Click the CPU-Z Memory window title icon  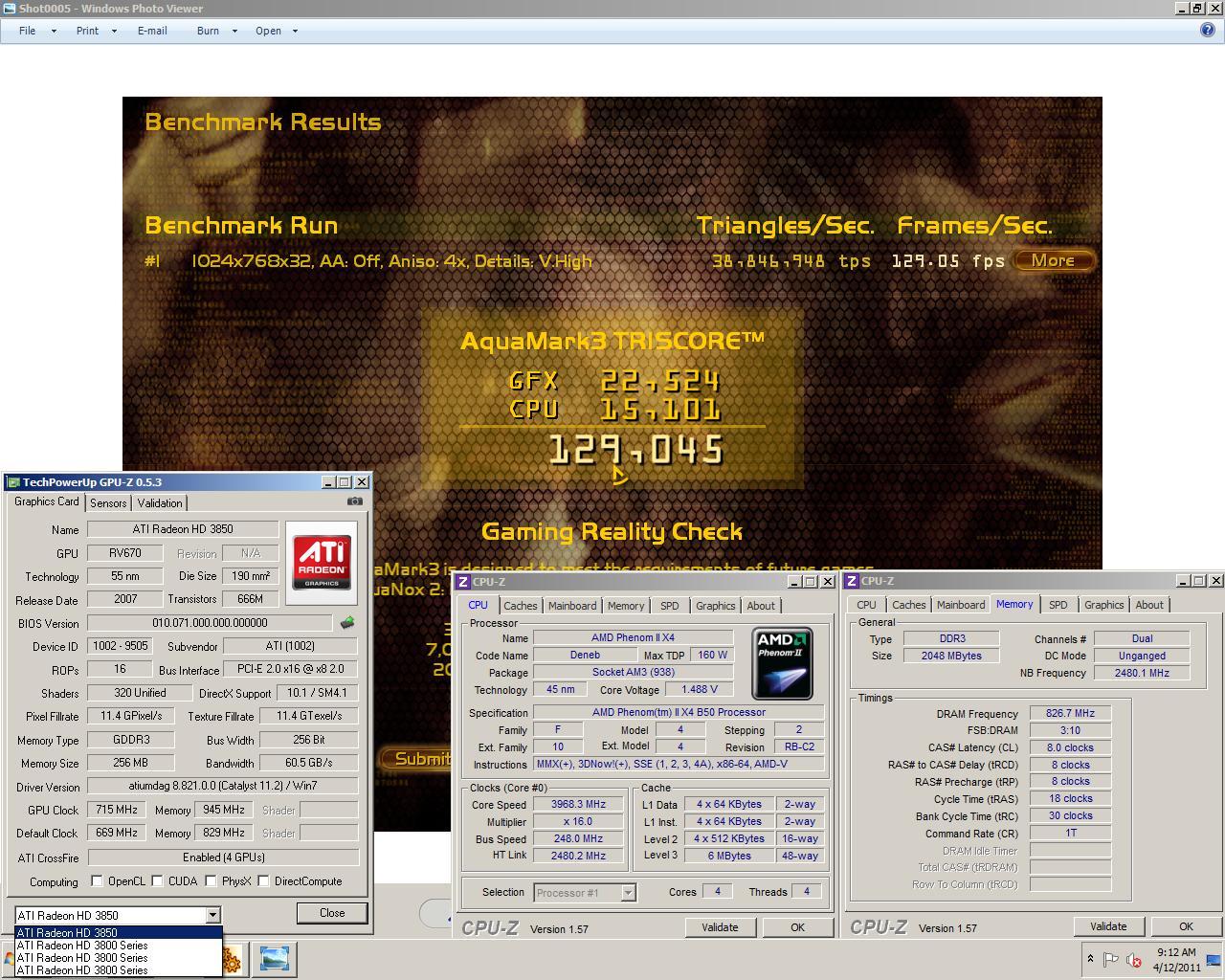[x=851, y=581]
